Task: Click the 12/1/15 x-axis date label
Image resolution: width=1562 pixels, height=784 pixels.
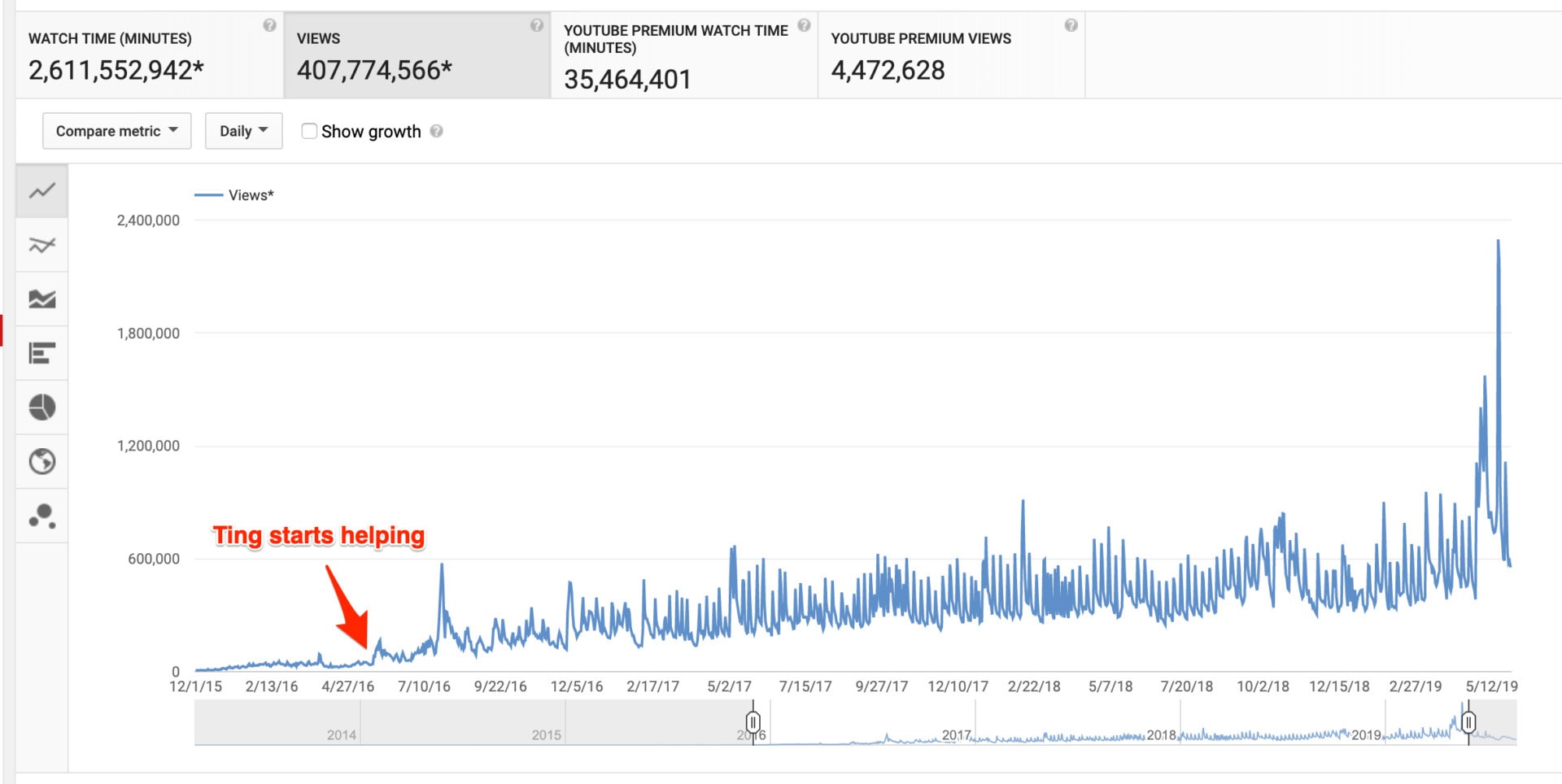Action: click(x=195, y=686)
